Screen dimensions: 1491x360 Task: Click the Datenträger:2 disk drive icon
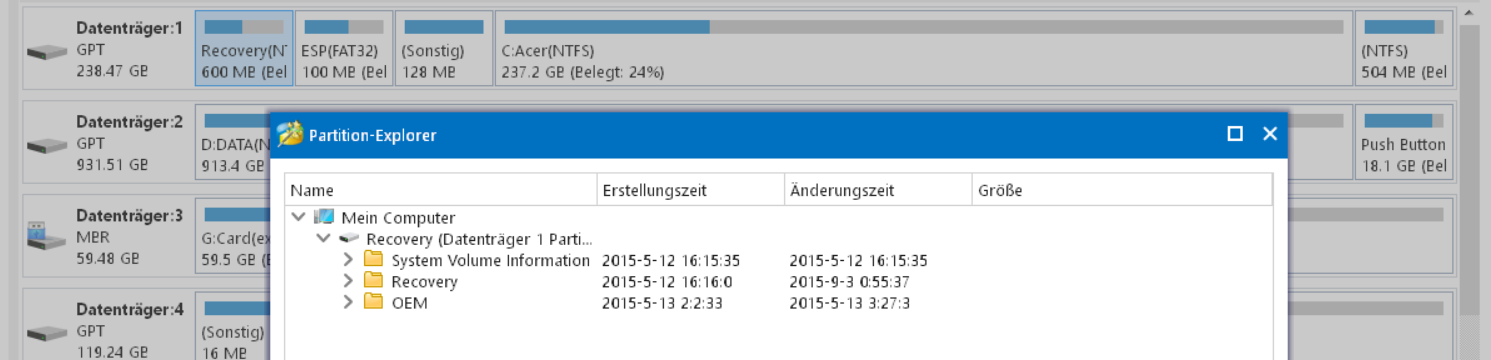(47, 146)
